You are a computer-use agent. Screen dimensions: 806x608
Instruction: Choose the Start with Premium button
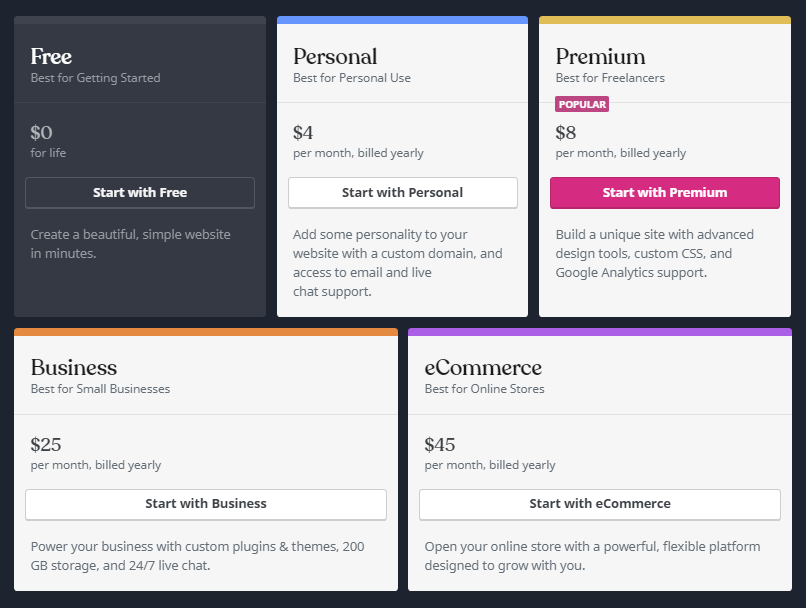click(665, 193)
